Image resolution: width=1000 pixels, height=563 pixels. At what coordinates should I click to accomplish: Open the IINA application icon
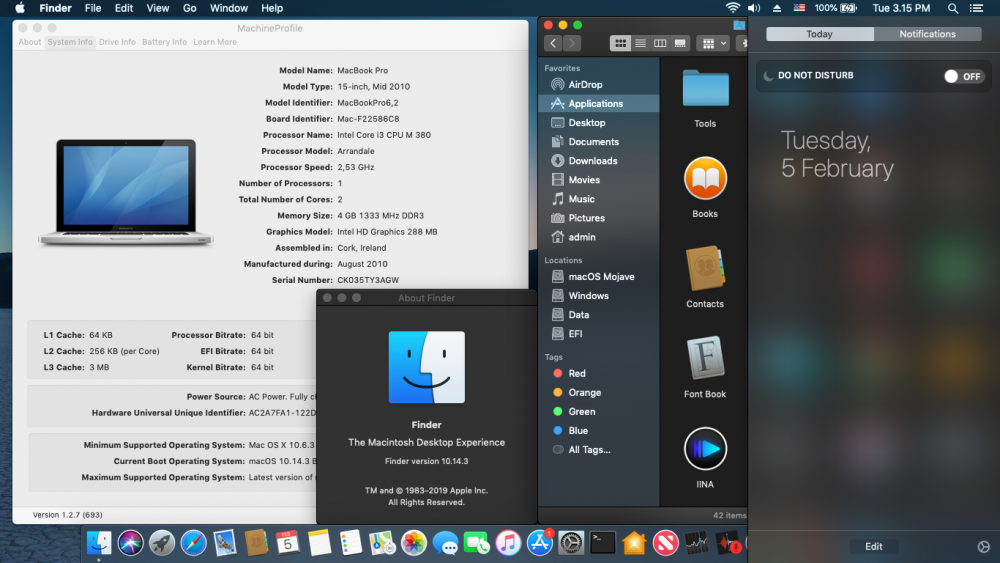pos(705,449)
